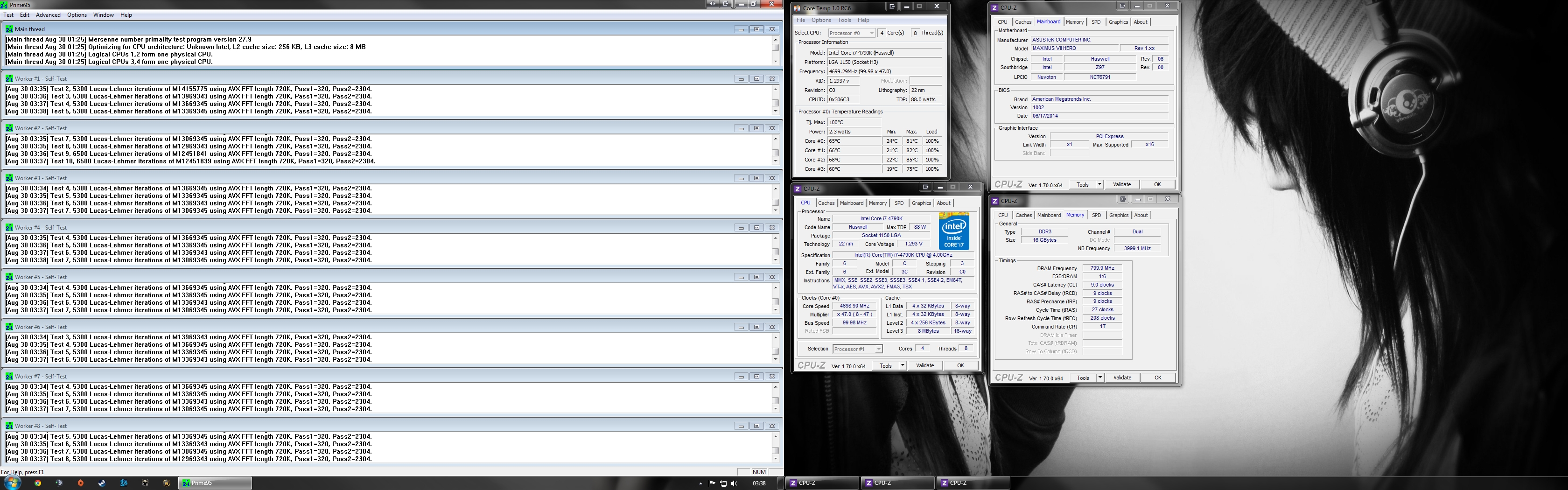Click Tools button in CPU-Z Memory window
This screenshot has height=490, width=1568.
tap(1084, 378)
